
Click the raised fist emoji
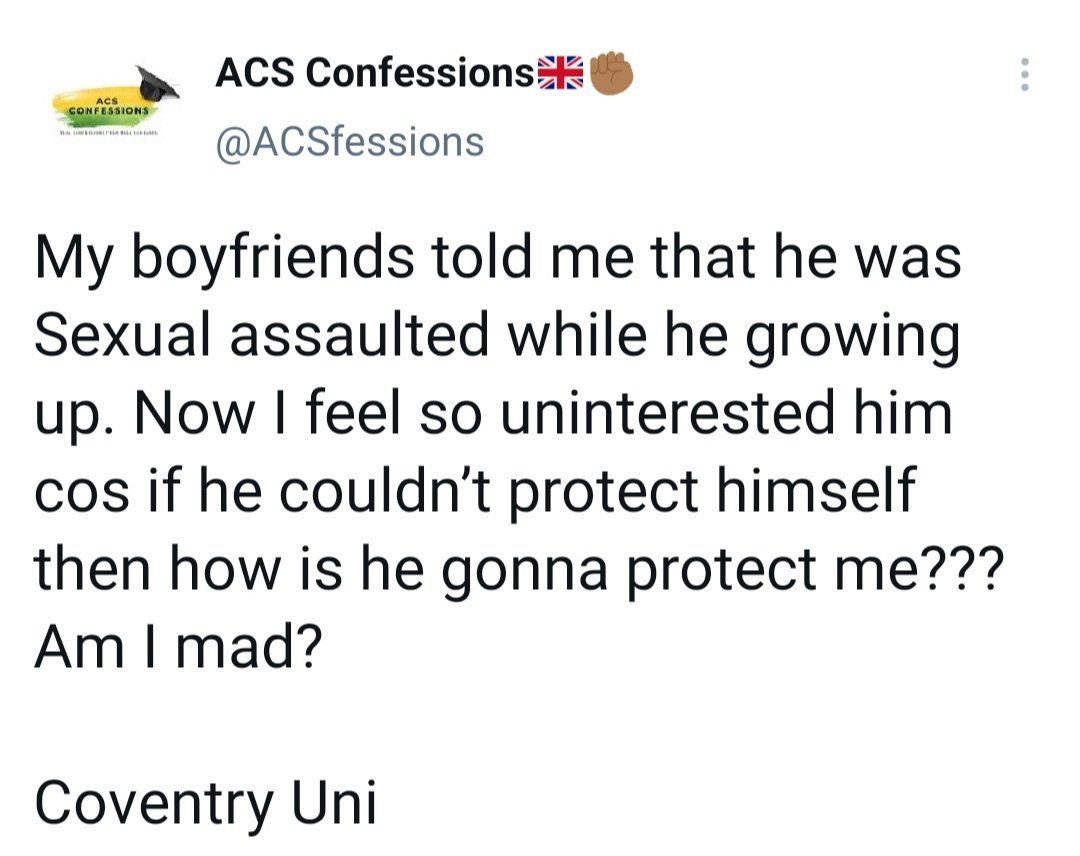coord(610,74)
